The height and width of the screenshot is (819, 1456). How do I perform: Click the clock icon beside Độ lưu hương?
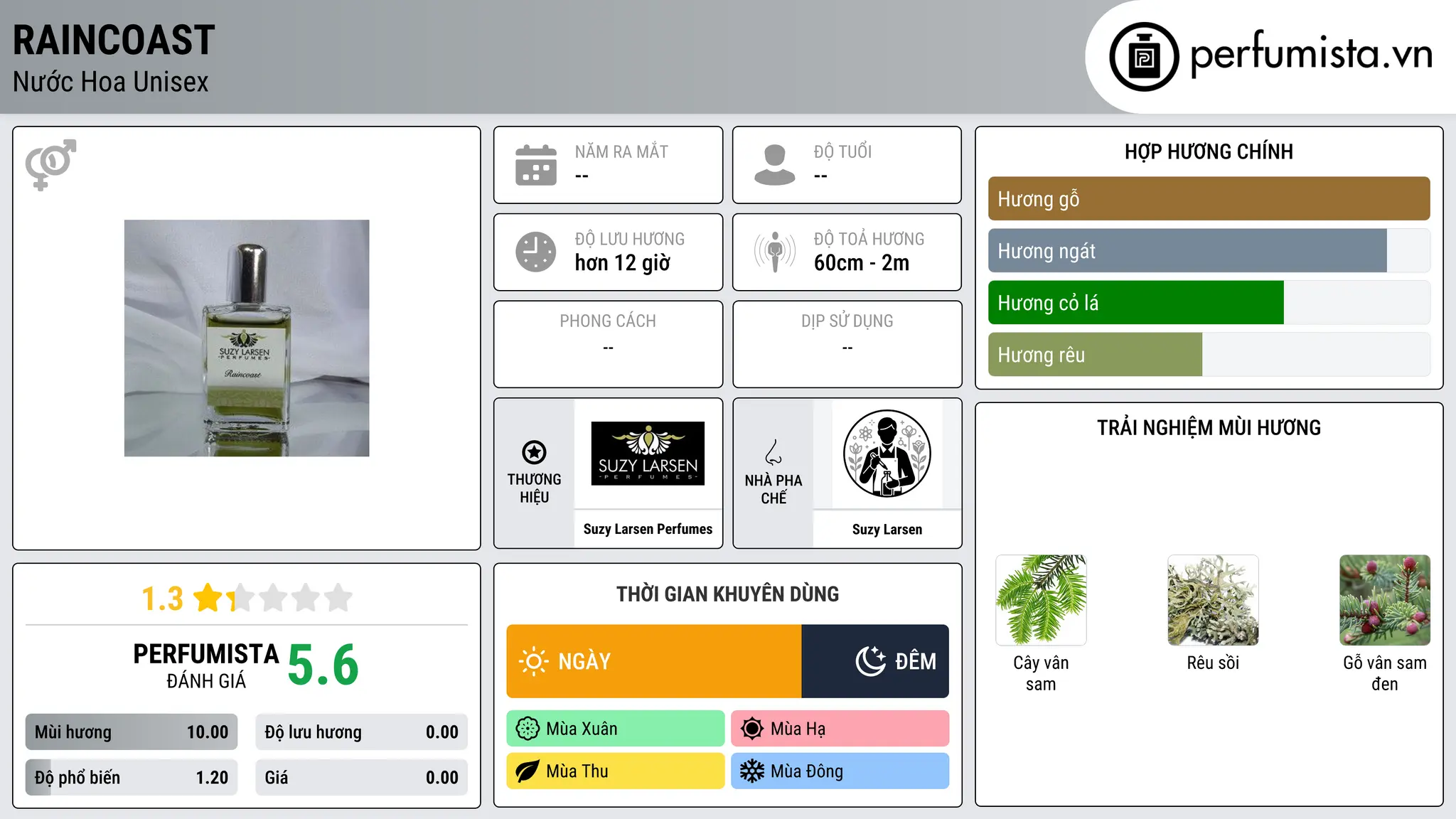click(x=536, y=252)
